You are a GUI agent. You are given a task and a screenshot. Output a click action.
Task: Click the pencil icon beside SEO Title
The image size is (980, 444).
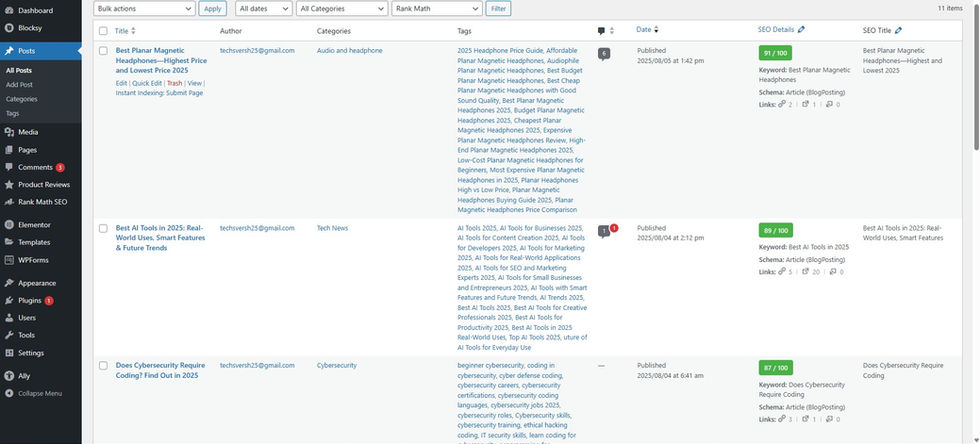[x=899, y=30]
